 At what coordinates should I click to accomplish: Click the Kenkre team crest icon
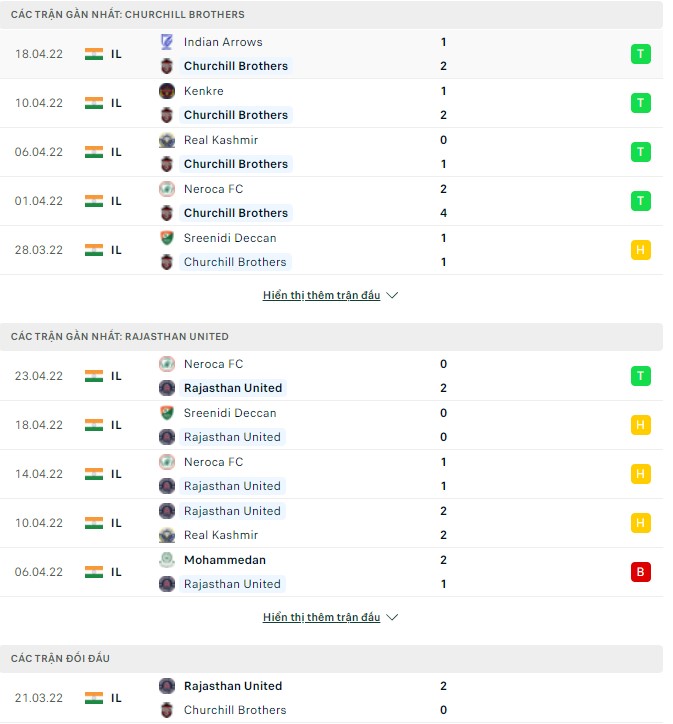pos(167,91)
